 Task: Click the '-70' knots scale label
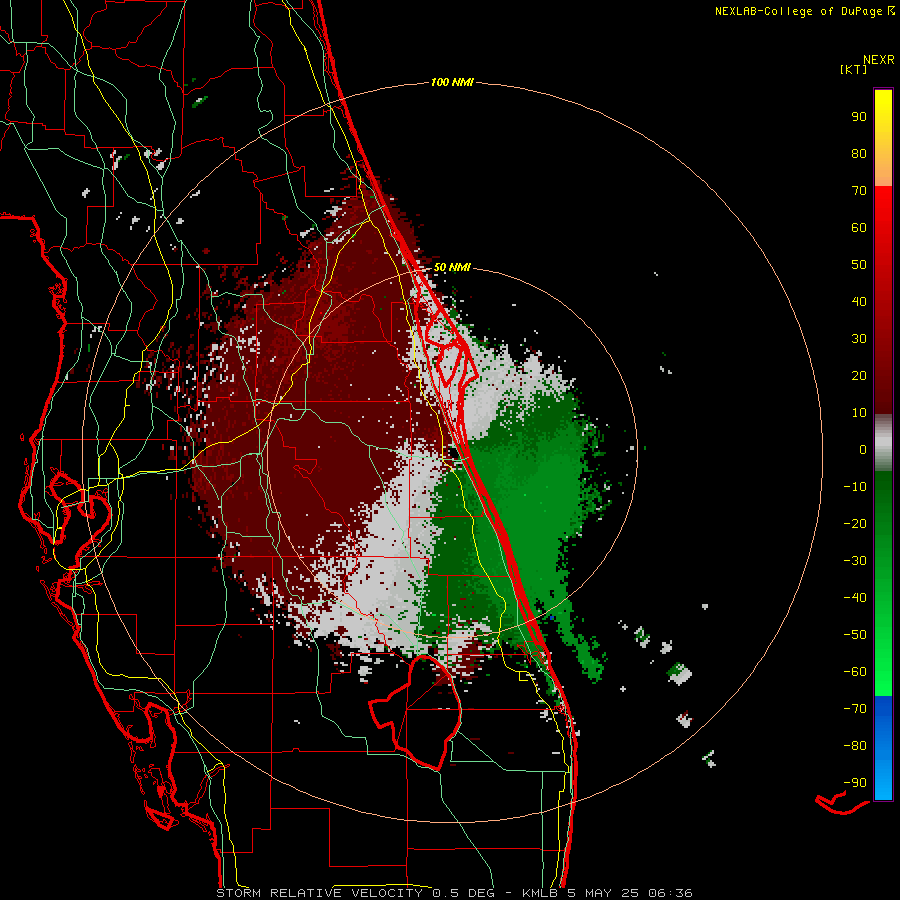point(855,709)
